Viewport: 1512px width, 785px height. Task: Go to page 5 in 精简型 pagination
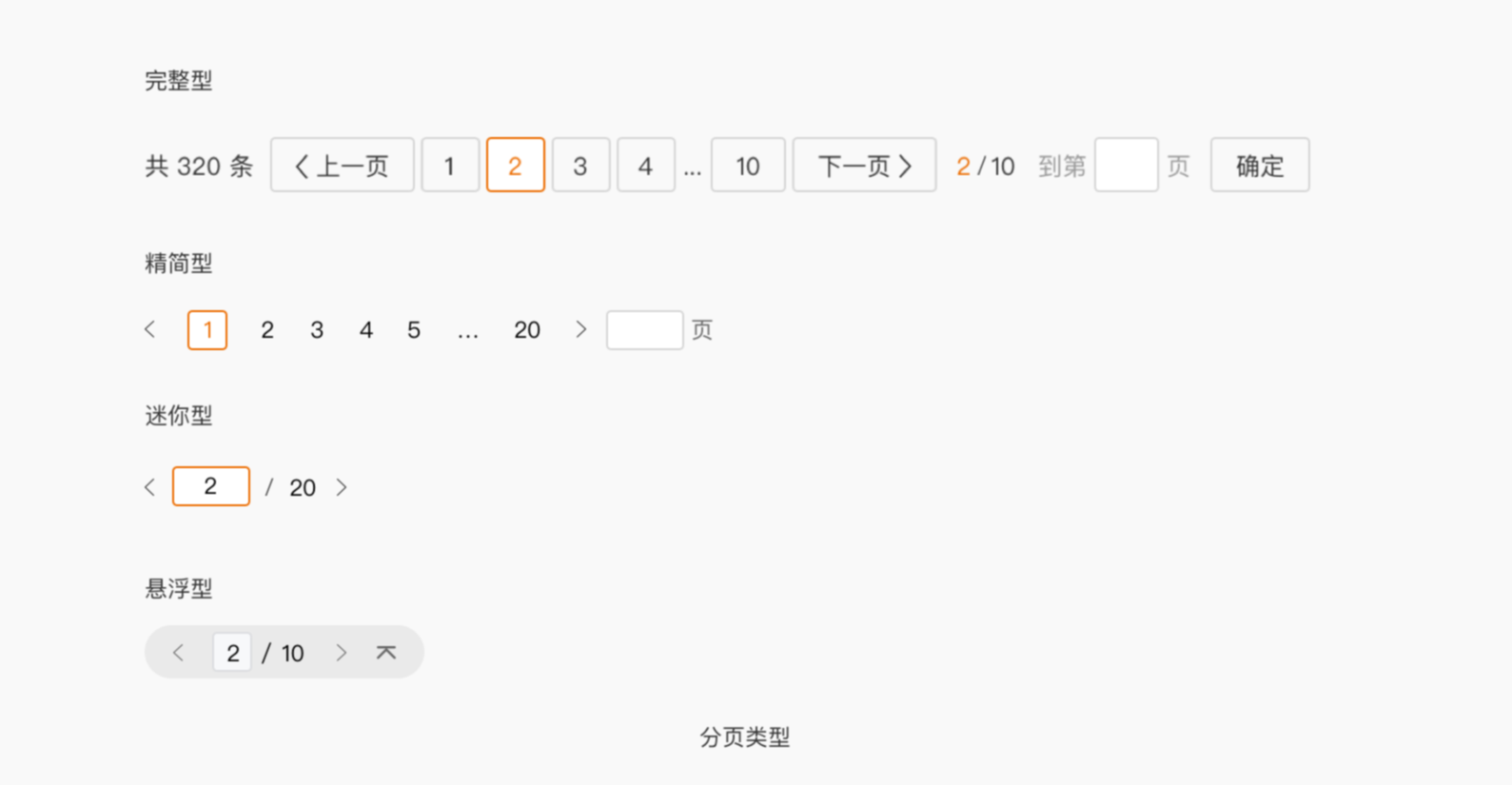click(x=414, y=330)
